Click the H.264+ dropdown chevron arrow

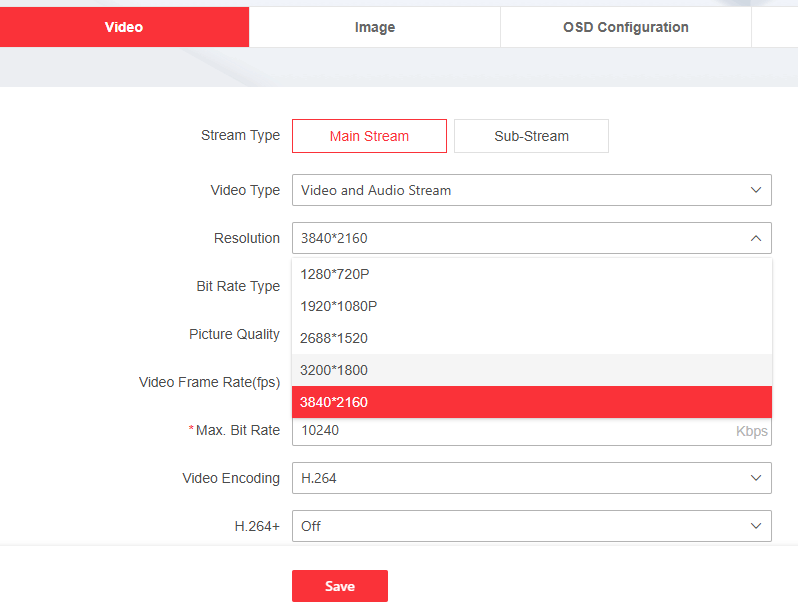click(x=755, y=526)
